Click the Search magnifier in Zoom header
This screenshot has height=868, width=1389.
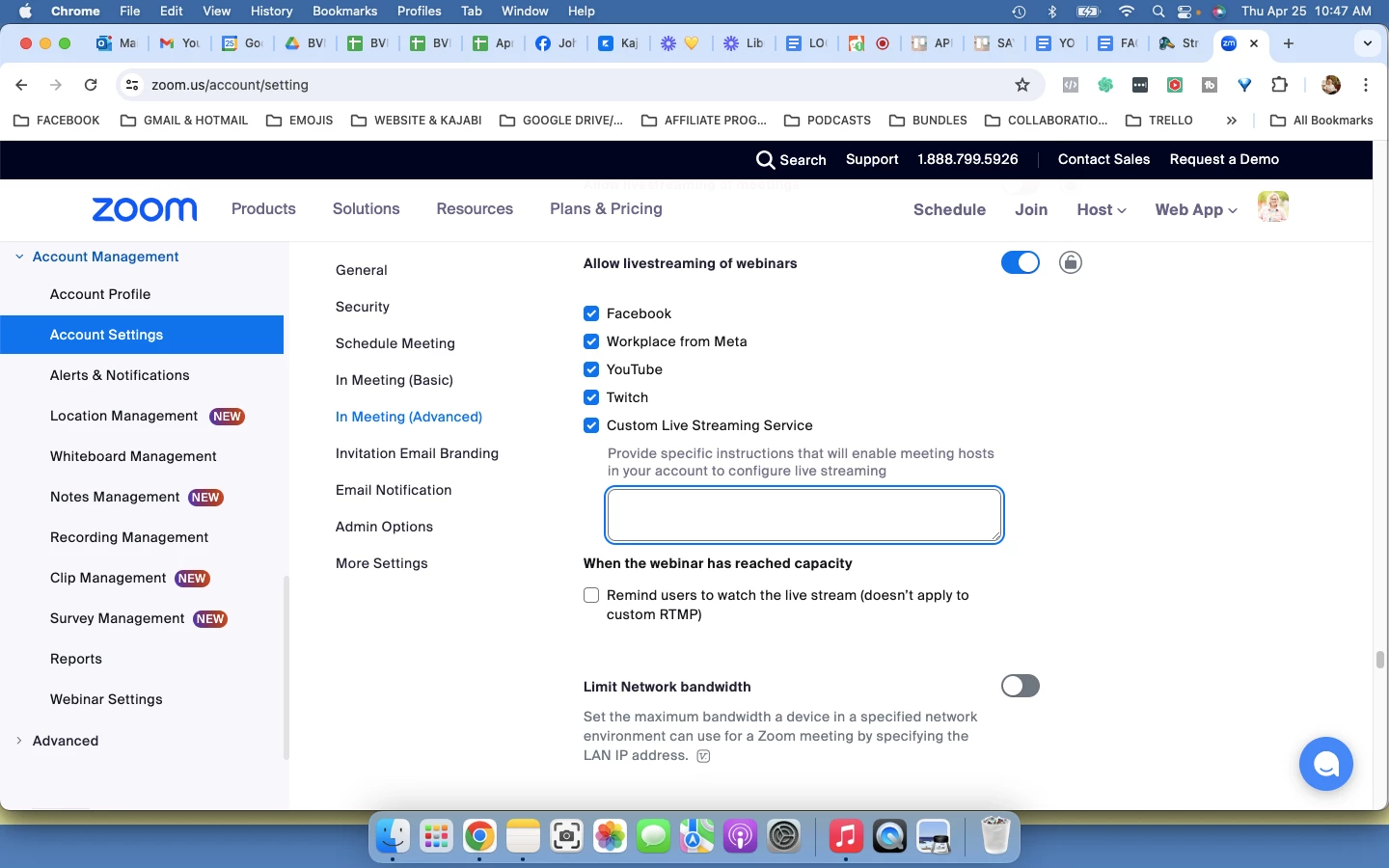tap(765, 159)
